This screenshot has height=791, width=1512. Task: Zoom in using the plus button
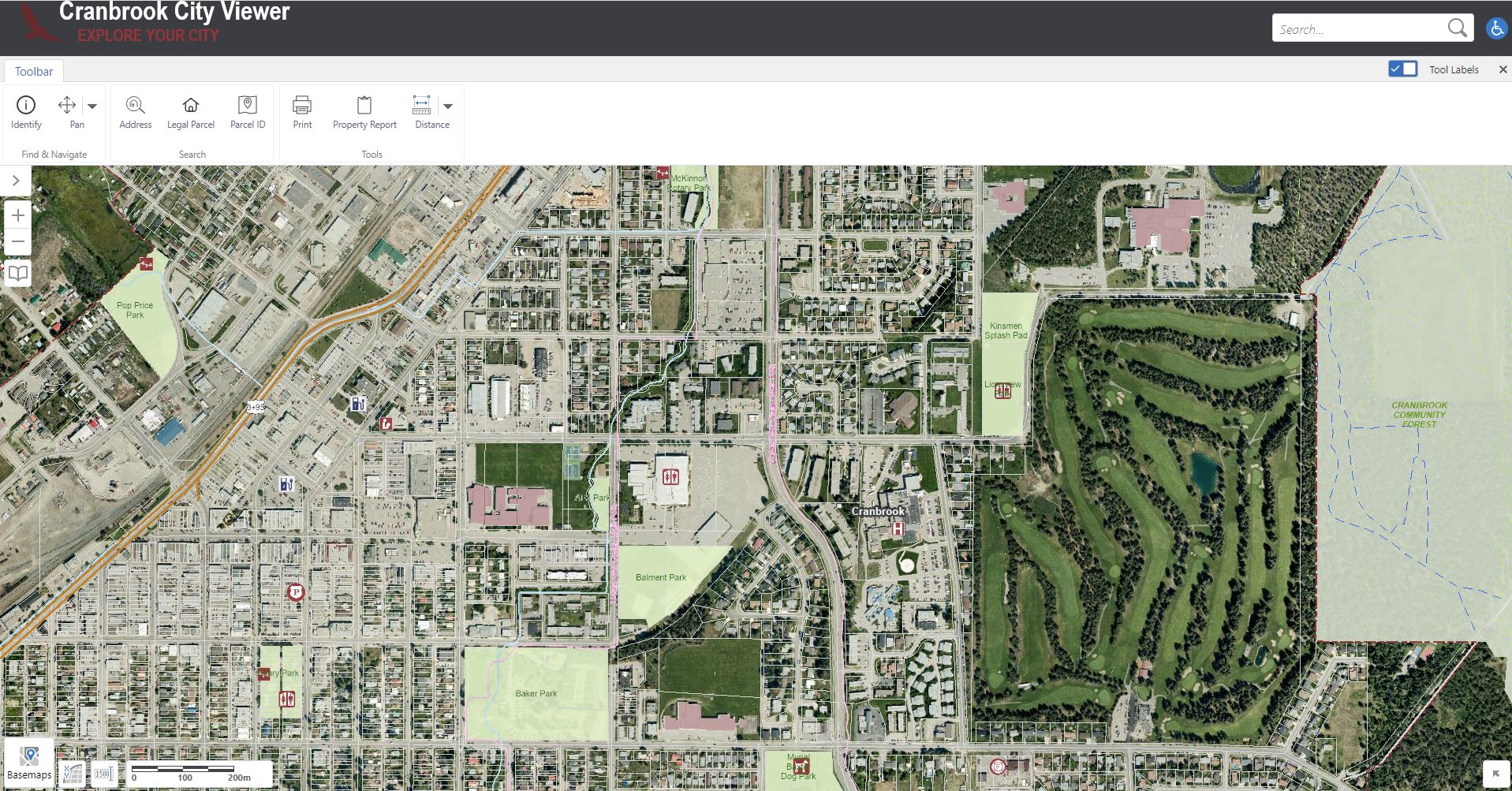coord(17,215)
